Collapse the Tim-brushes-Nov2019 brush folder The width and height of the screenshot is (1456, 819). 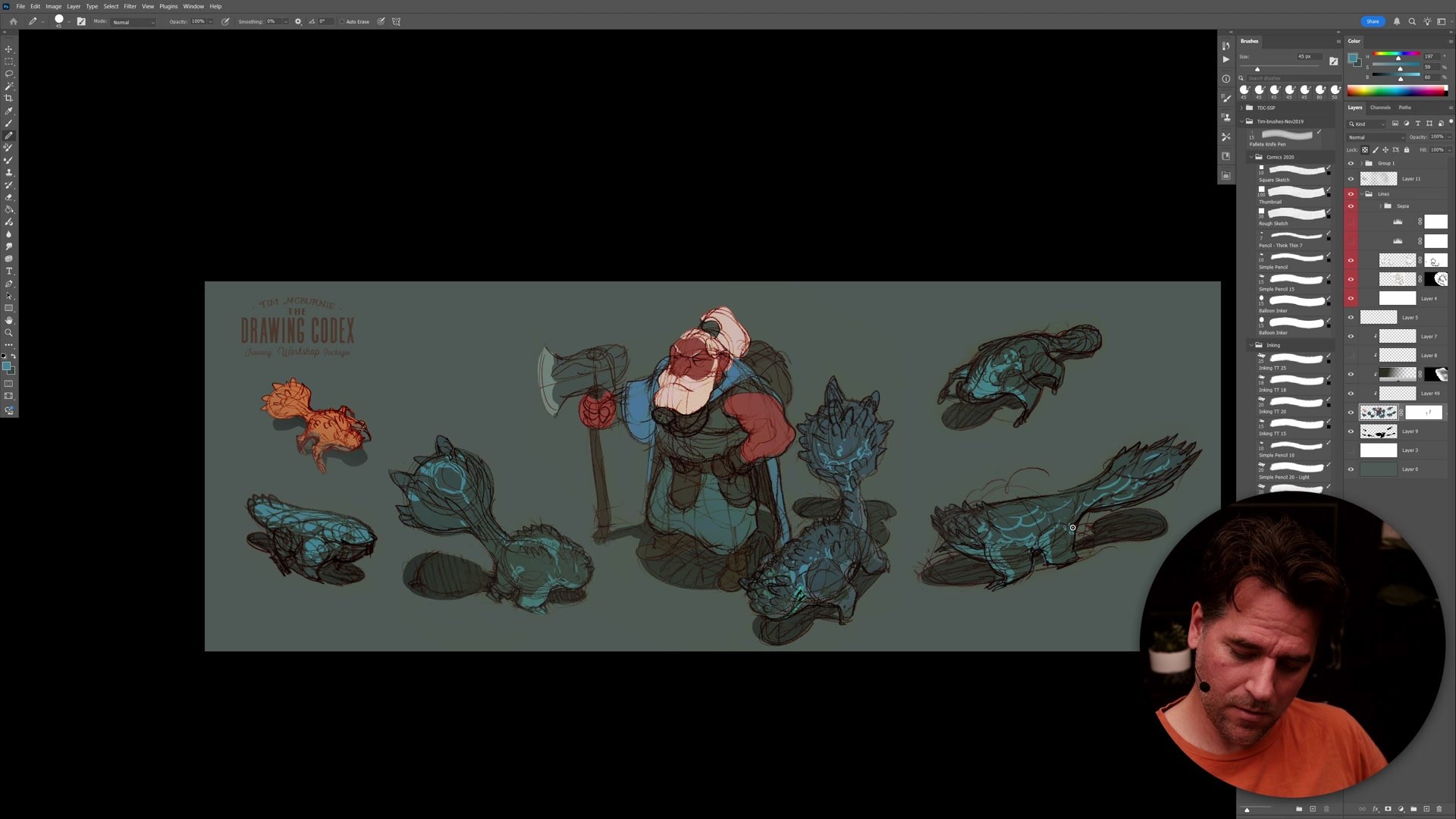pyautogui.click(x=1241, y=121)
